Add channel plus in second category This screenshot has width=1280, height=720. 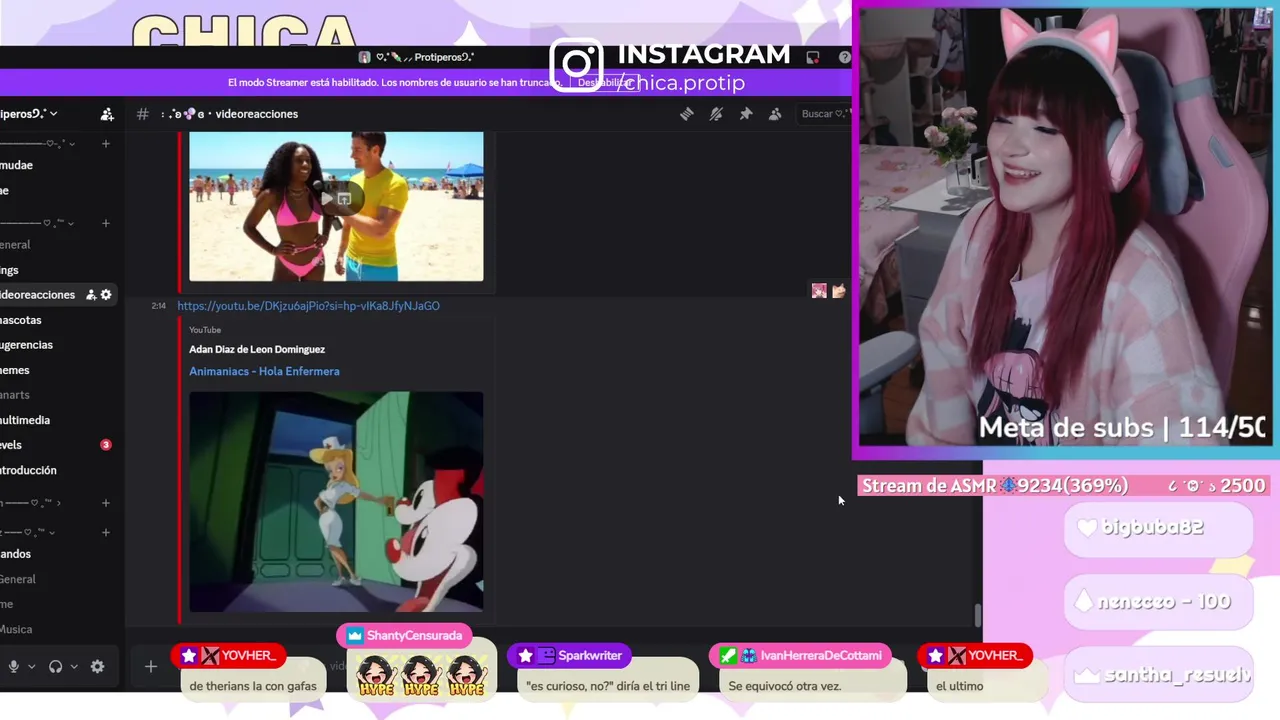[106, 223]
